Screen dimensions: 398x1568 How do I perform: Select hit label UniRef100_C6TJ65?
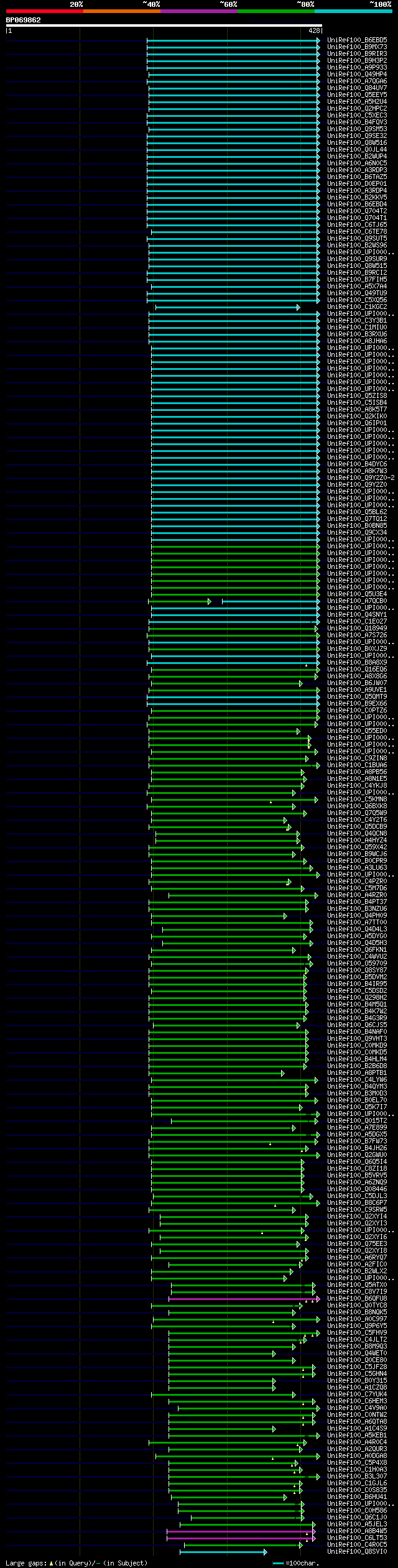click(x=357, y=225)
